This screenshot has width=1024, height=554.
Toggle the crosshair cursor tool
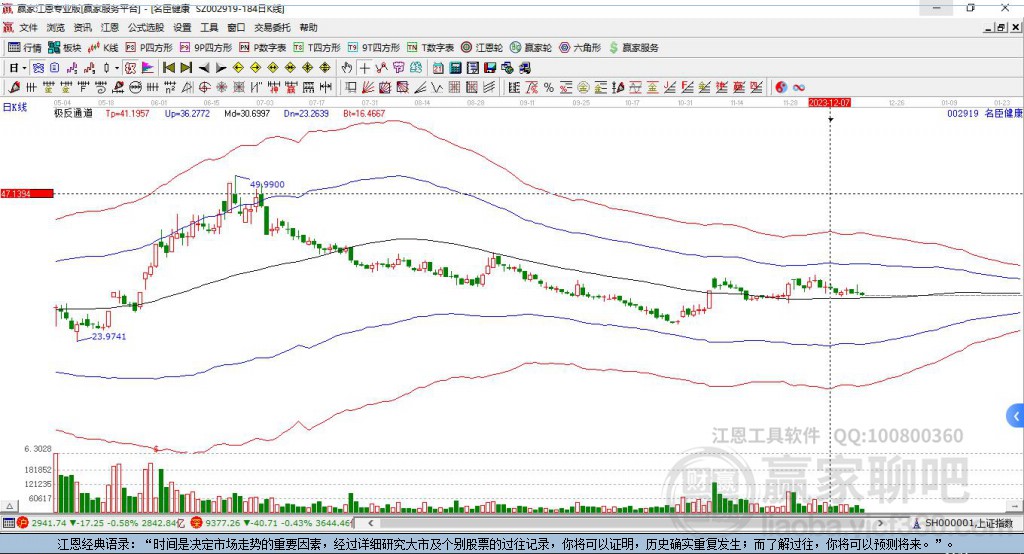click(364, 67)
